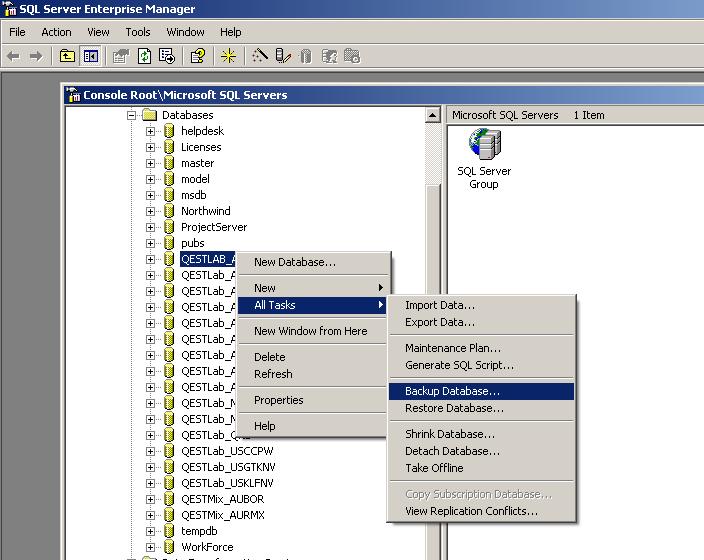Click the Up one level toolbar icon

pyautogui.click(x=68, y=56)
